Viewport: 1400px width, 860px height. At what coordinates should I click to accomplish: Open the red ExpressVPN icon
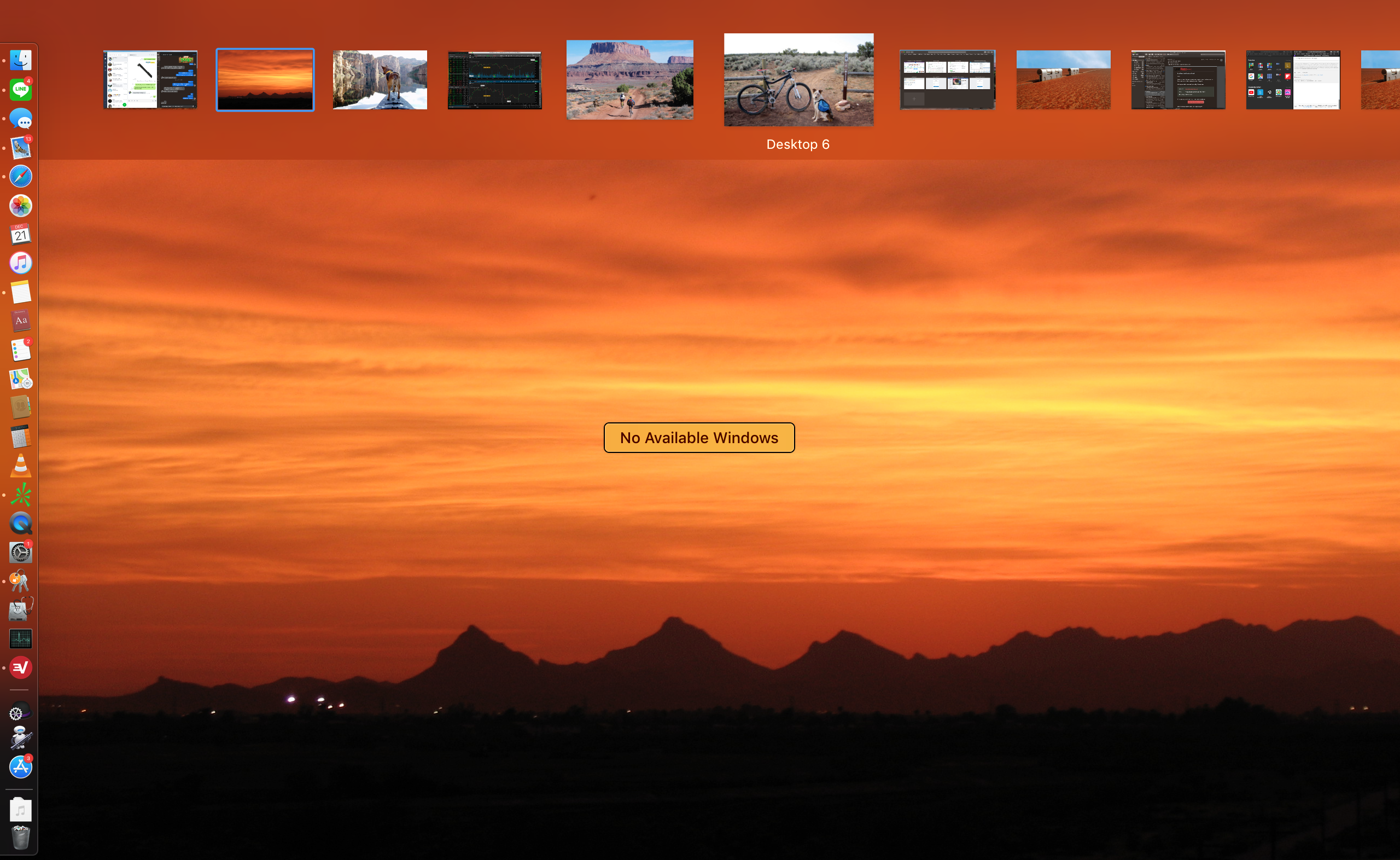coord(20,668)
